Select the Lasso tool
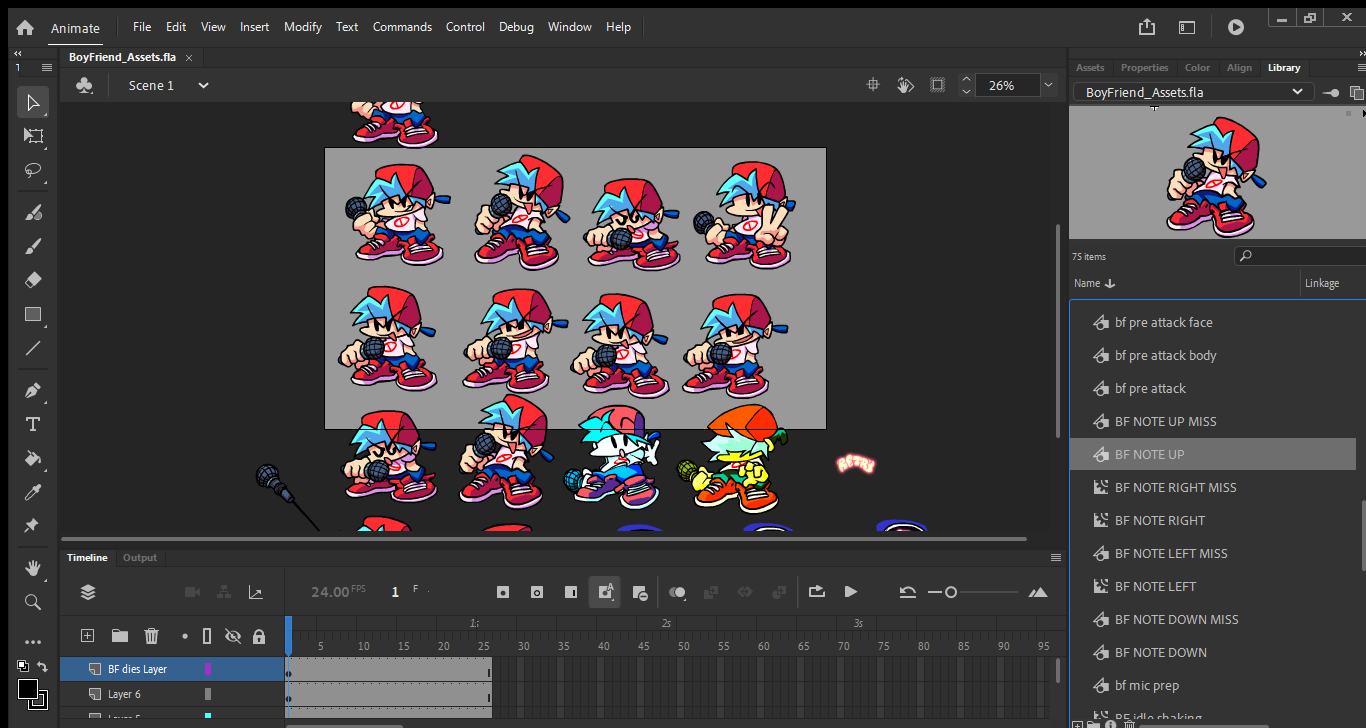The image size is (1366, 728). pyautogui.click(x=33, y=170)
